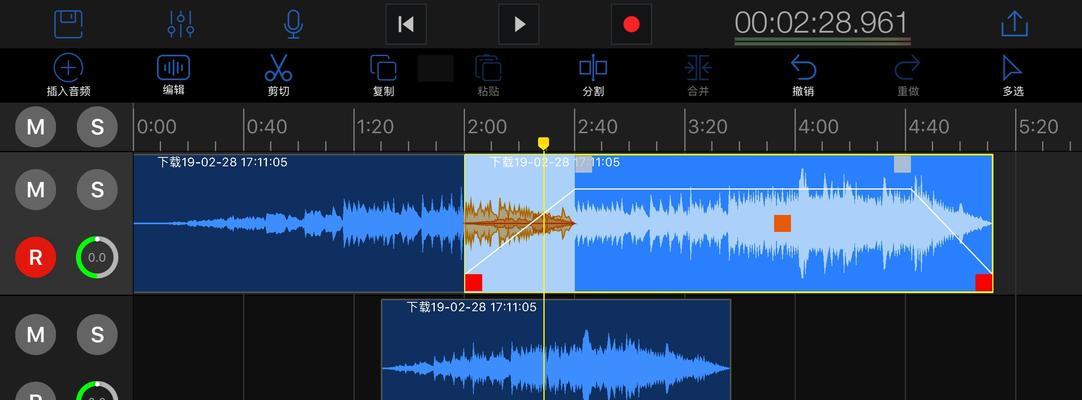1082x400 pixels.
Task: Tap the save project floppy disk icon
Action: tap(69, 24)
